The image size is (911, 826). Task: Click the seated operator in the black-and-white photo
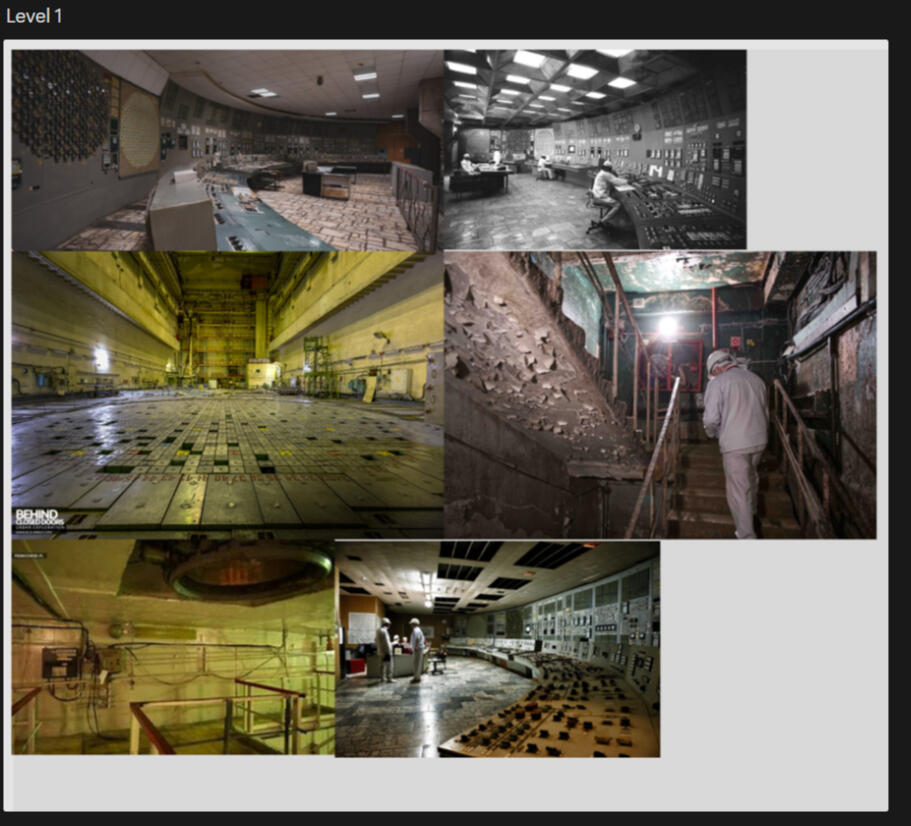604,190
